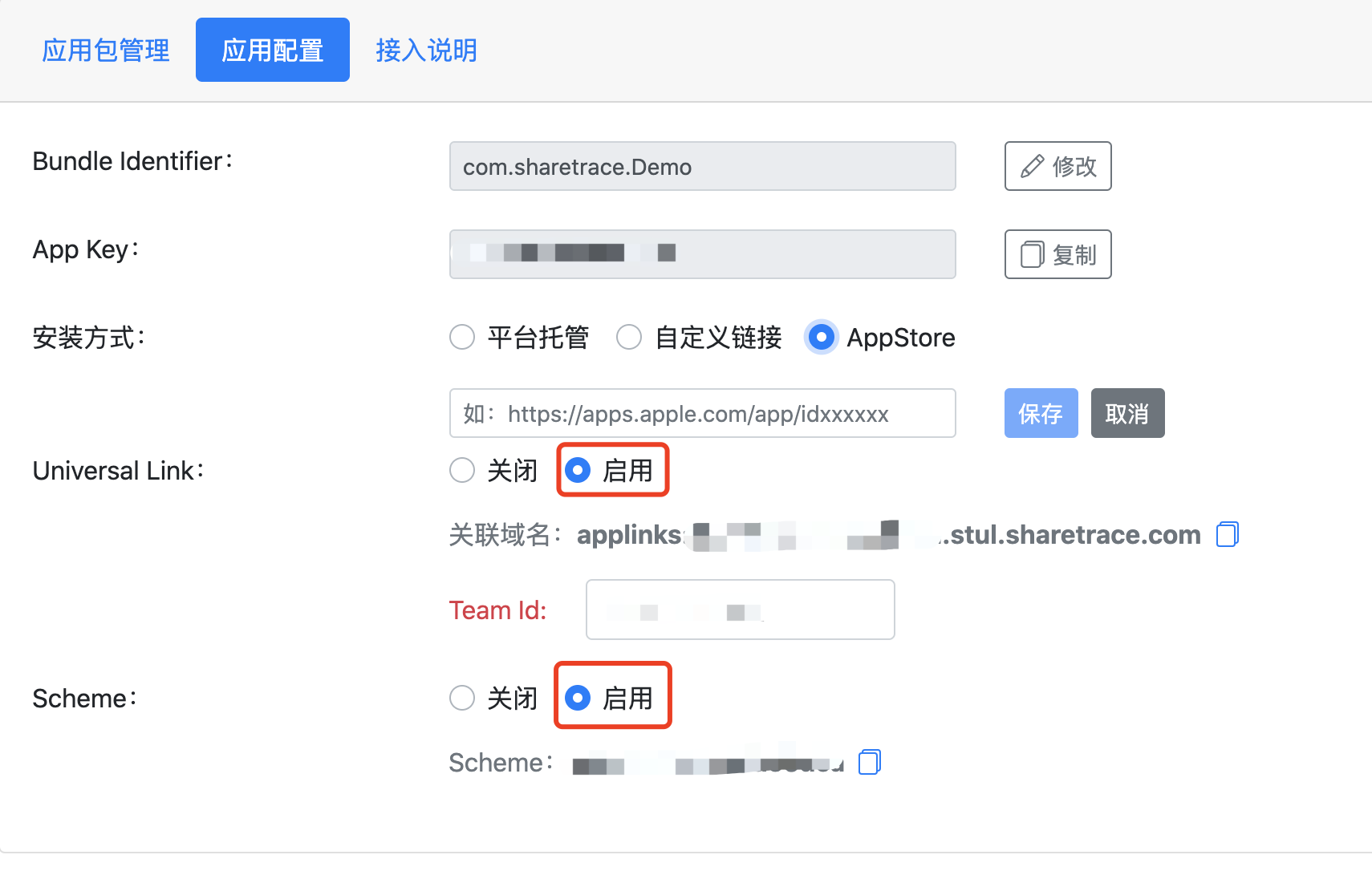The width and height of the screenshot is (1372, 871).
Task: Open the 应用包管理 tab
Action: tap(106, 51)
